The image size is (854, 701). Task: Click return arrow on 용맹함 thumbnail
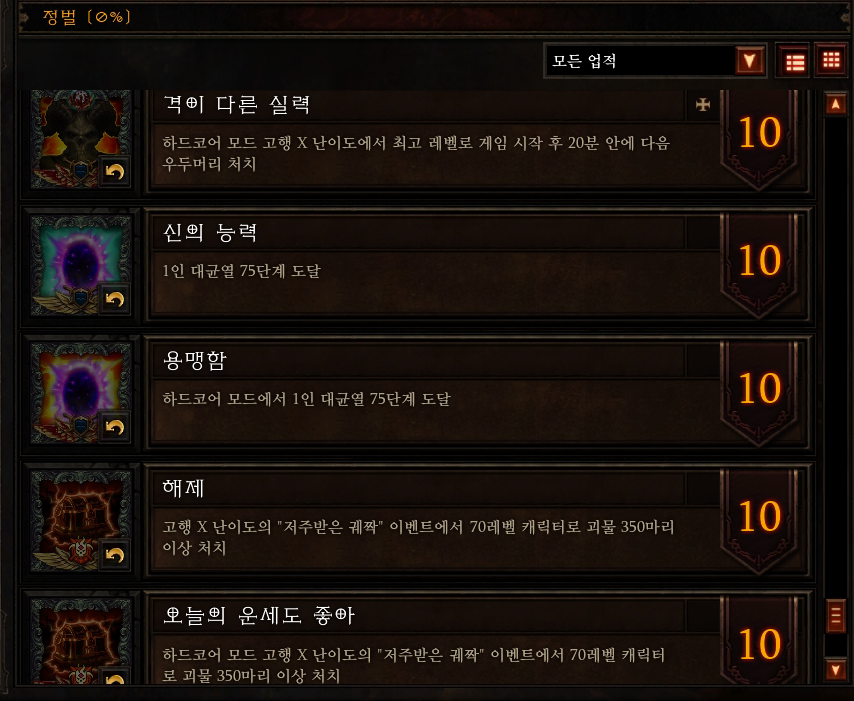pos(114,427)
